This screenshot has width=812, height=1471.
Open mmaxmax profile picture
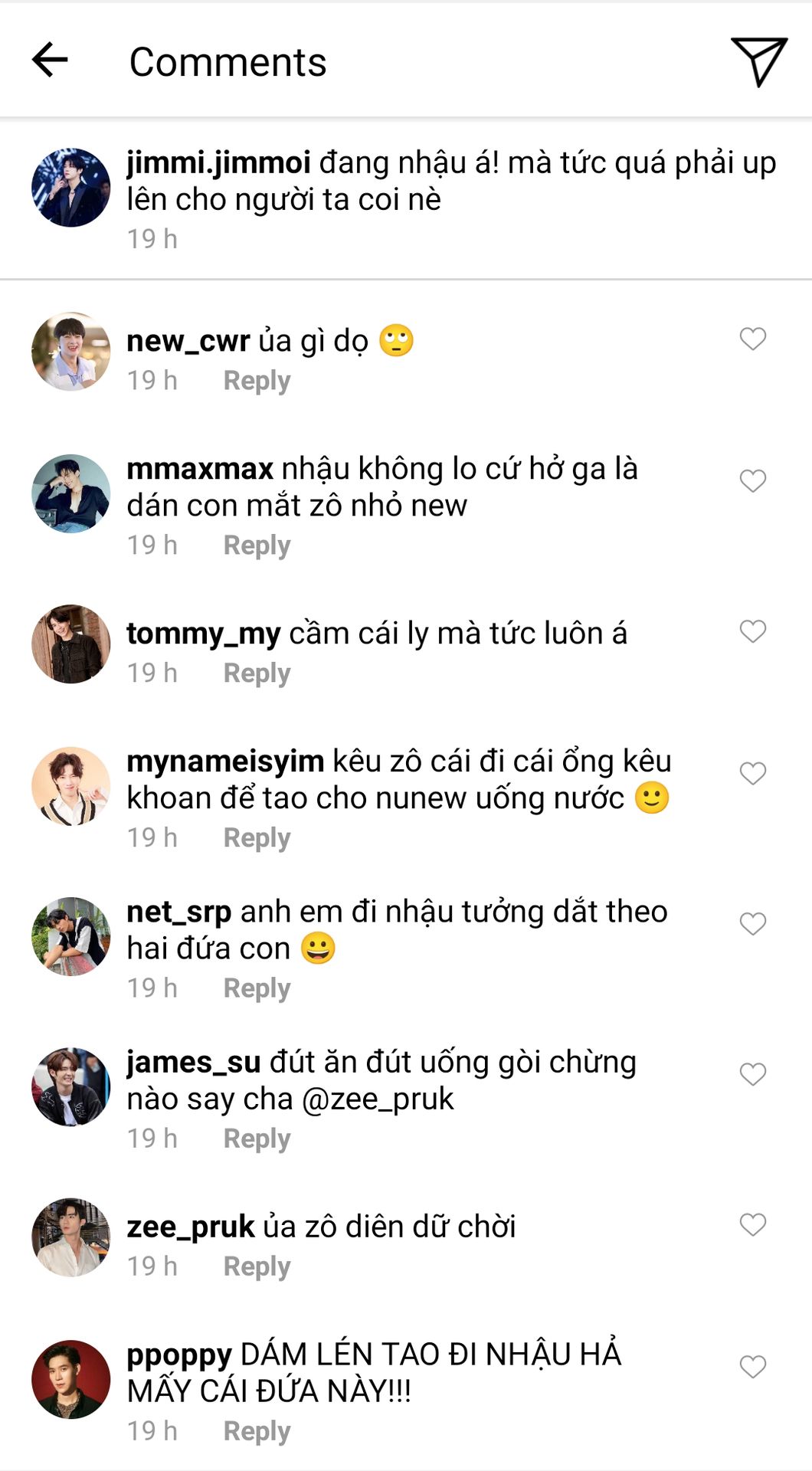pos(70,493)
